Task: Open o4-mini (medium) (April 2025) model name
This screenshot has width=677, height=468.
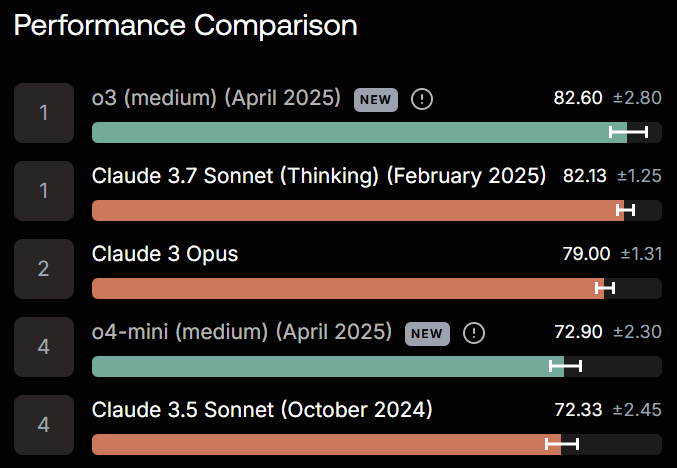Action: coord(242,332)
